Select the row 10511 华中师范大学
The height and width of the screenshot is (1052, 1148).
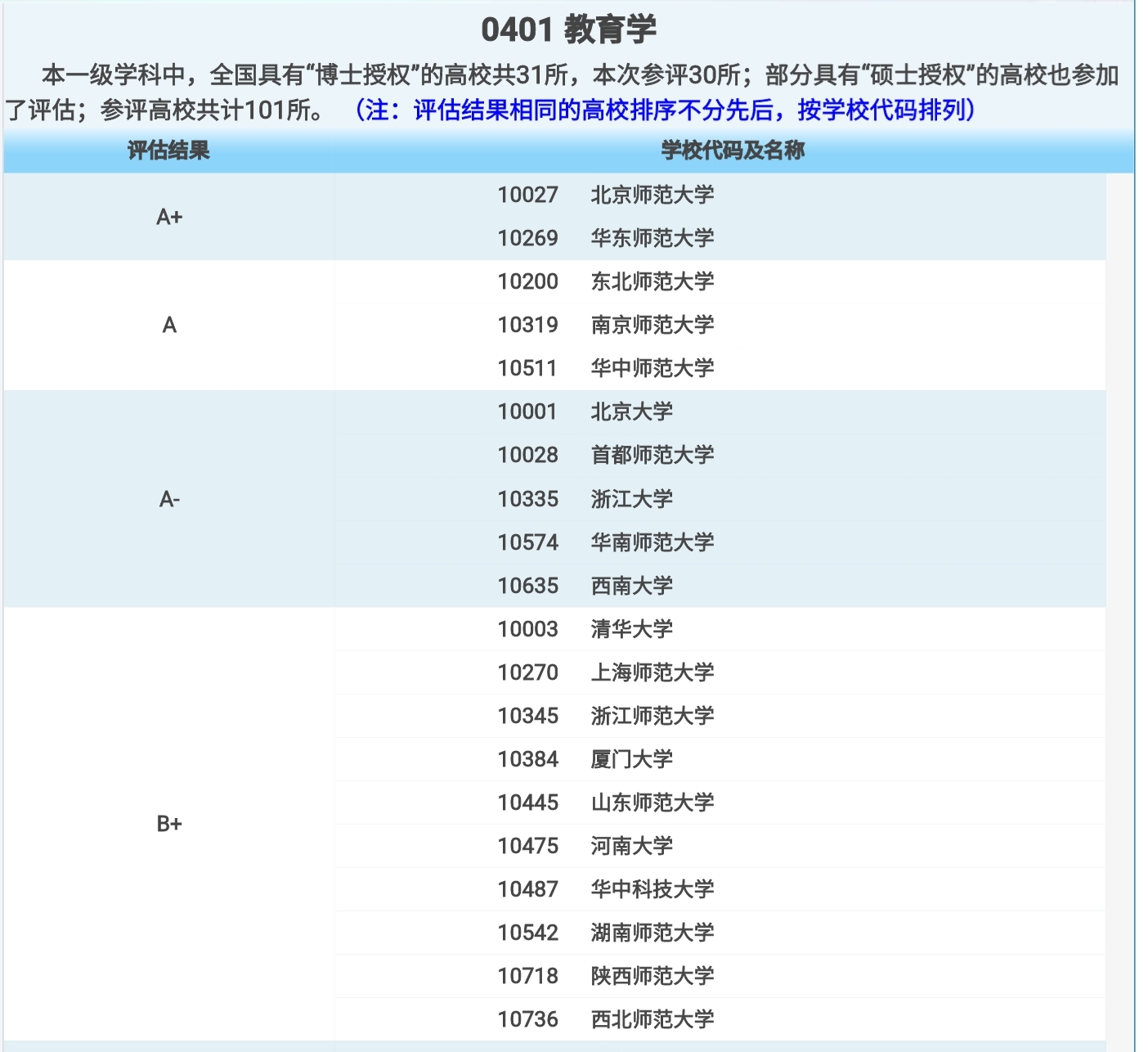click(720, 368)
